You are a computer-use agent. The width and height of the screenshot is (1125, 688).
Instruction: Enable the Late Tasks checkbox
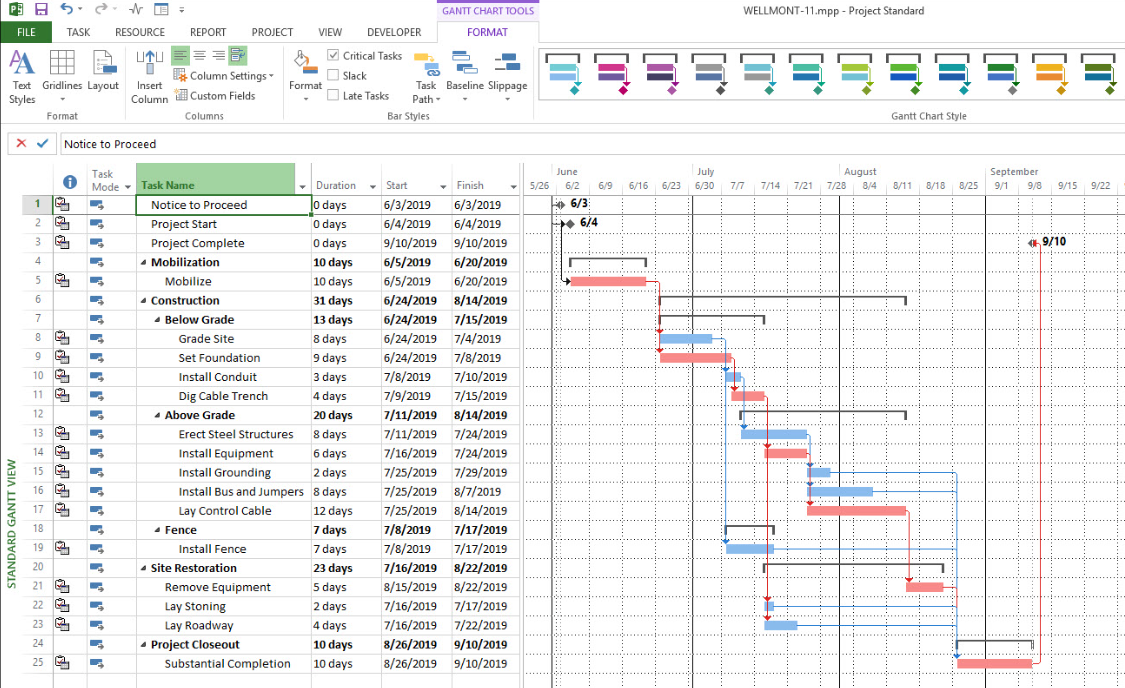click(x=333, y=95)
